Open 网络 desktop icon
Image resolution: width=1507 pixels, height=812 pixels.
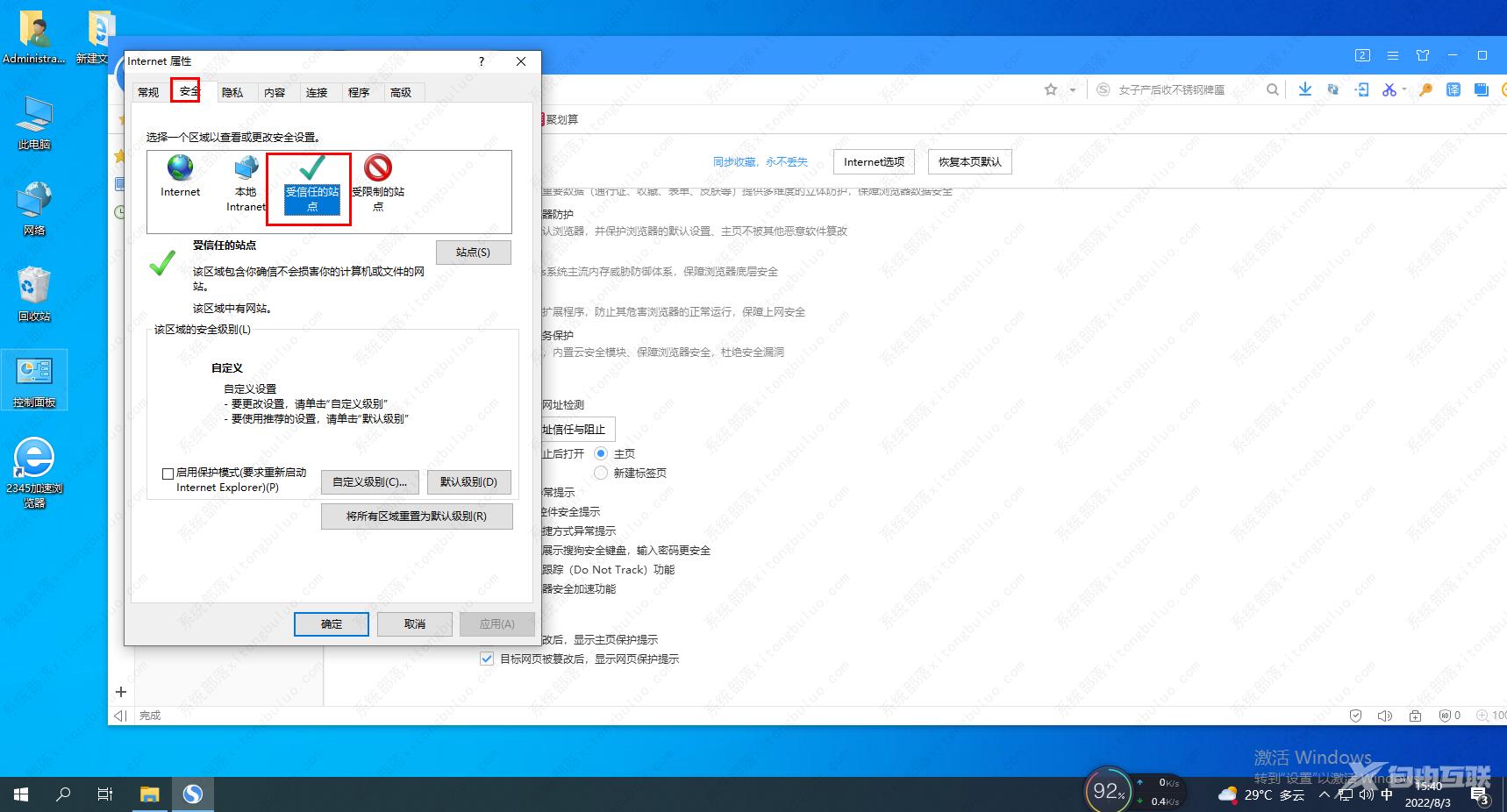coord(34,209)
